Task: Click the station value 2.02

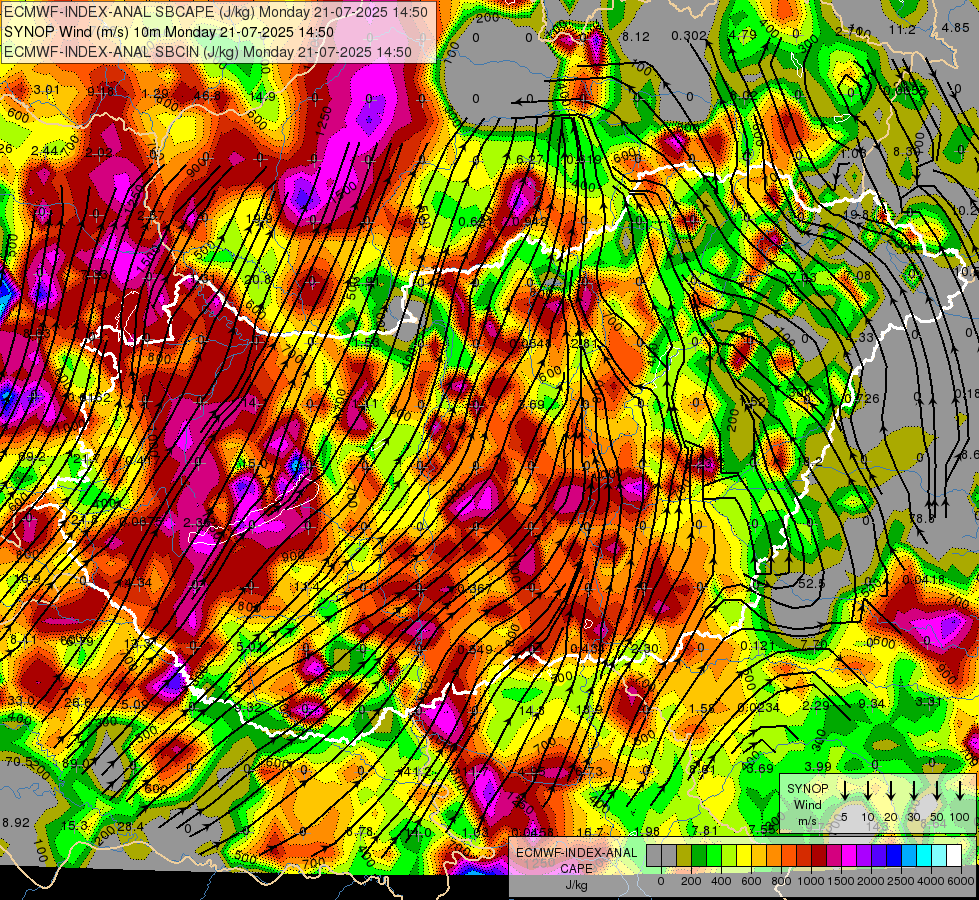Action: [x=99, y=153]
